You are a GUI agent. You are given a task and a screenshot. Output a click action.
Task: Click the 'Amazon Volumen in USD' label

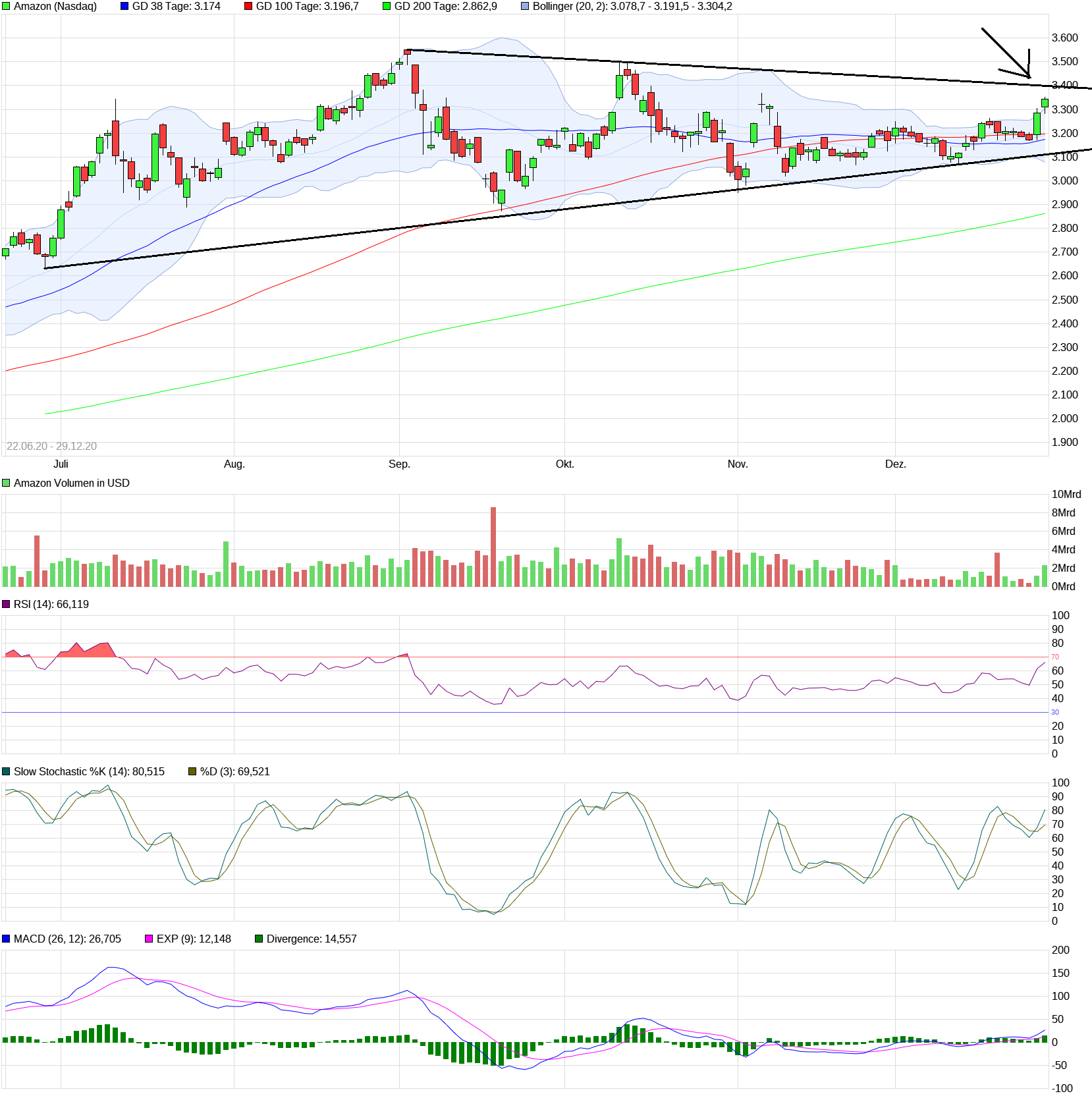click(72, 483)
